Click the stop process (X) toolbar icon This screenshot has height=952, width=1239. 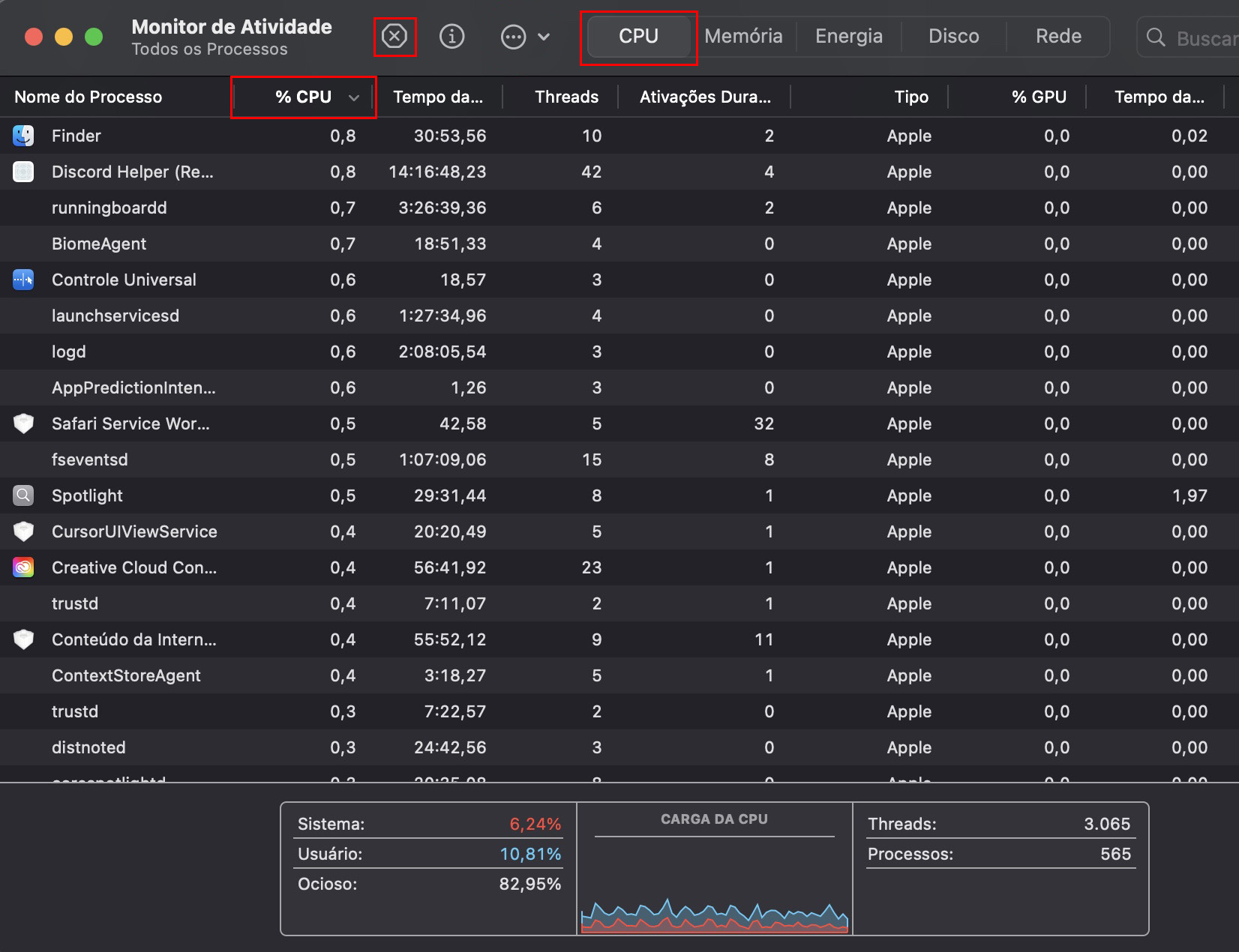394,36
